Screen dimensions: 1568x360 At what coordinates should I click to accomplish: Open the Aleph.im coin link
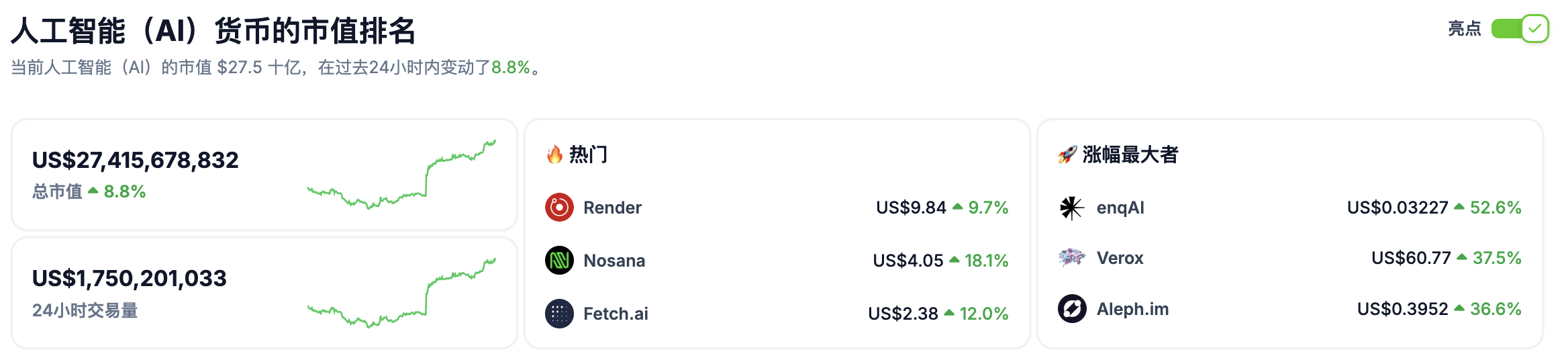(x=1132, y=309)
